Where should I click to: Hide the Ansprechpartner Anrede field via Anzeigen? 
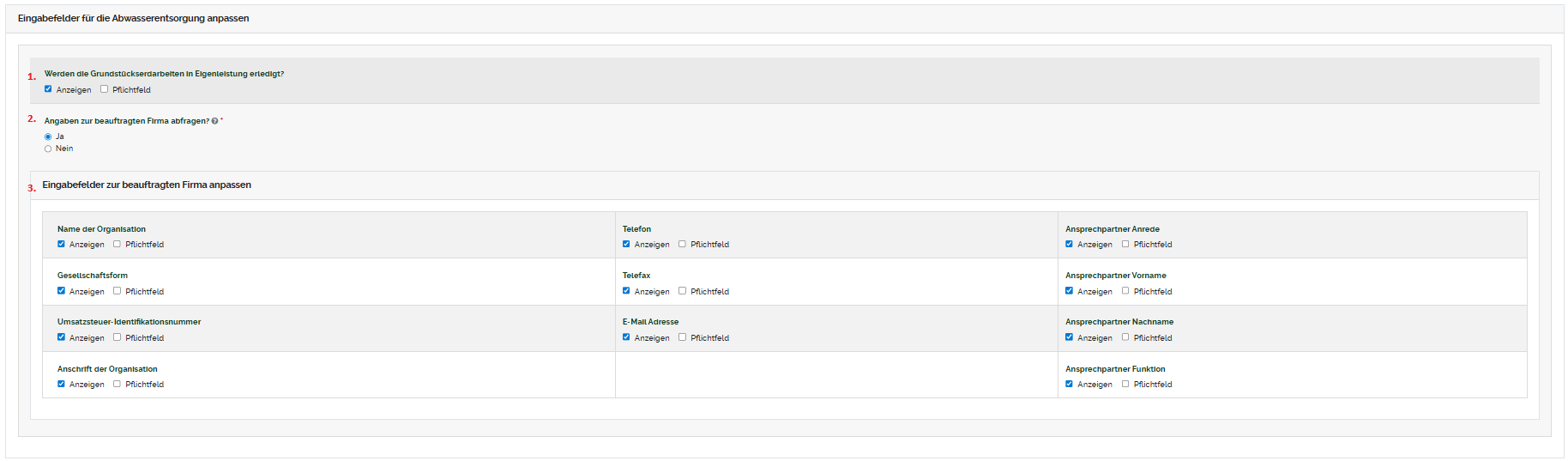[x=1069, y=244]
